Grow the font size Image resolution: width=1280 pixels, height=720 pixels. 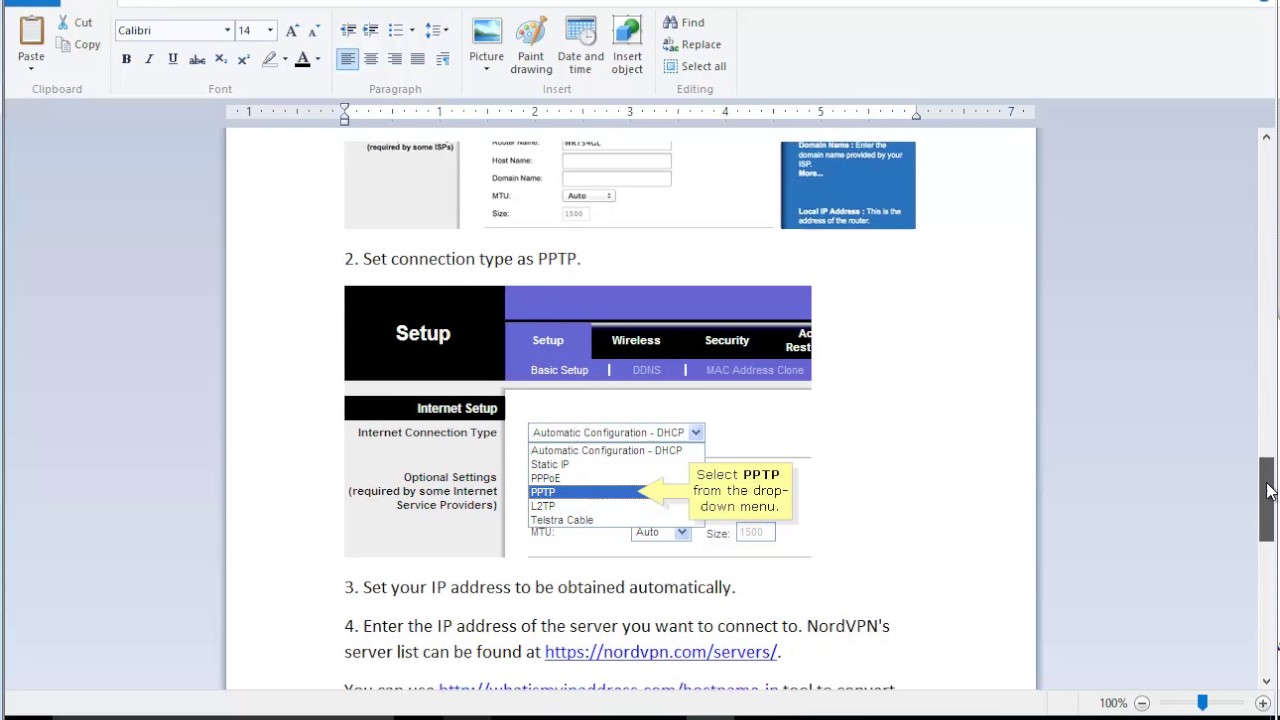pyautogui.click(x=292, y=30)
